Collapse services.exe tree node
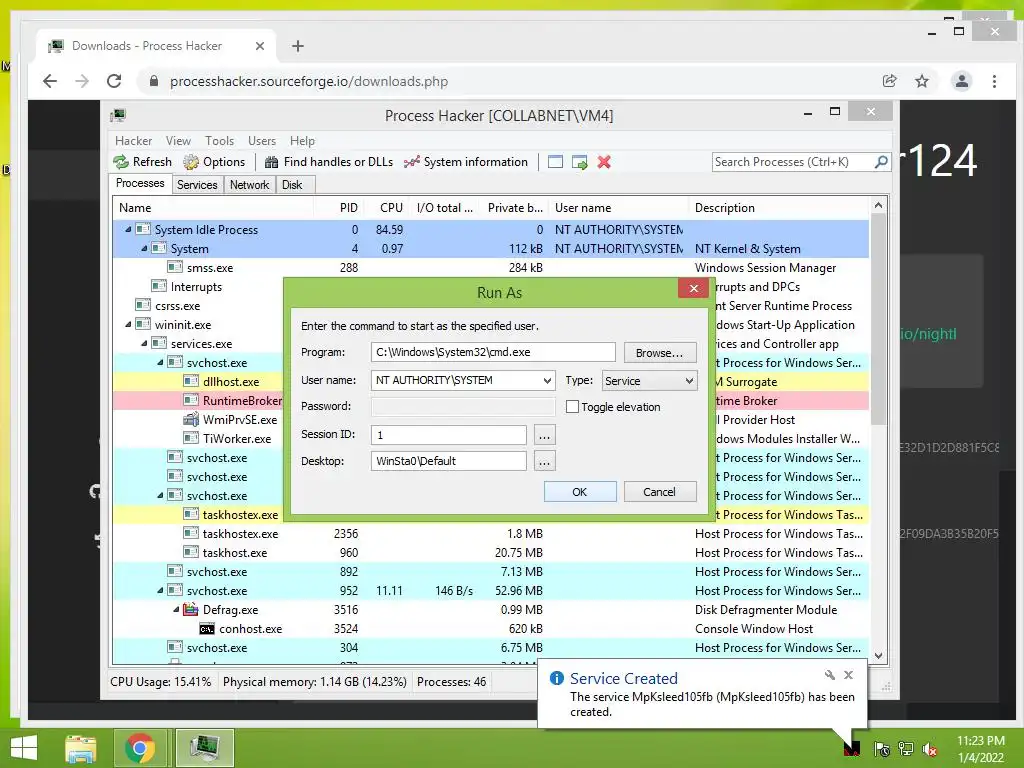Viewport: 1024px width, 768px height. click(x=144, y=344)
